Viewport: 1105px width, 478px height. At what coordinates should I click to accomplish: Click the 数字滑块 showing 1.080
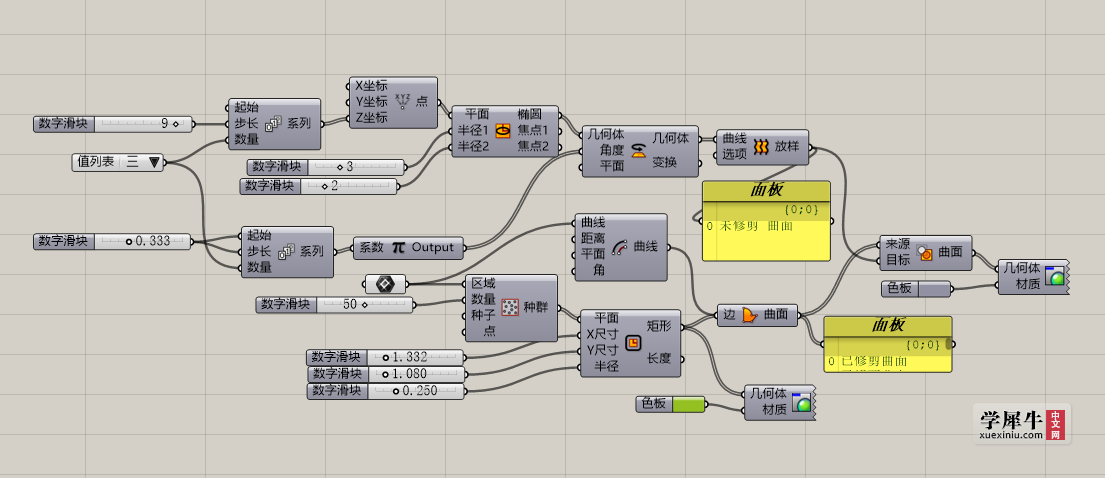[385, 374]
